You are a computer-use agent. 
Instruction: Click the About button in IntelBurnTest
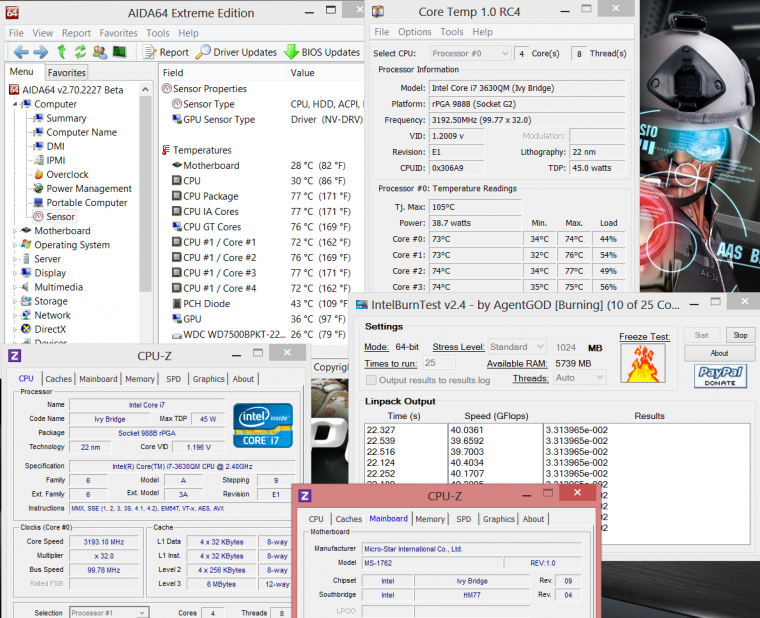pyautogui.click(x=719, y=353)
